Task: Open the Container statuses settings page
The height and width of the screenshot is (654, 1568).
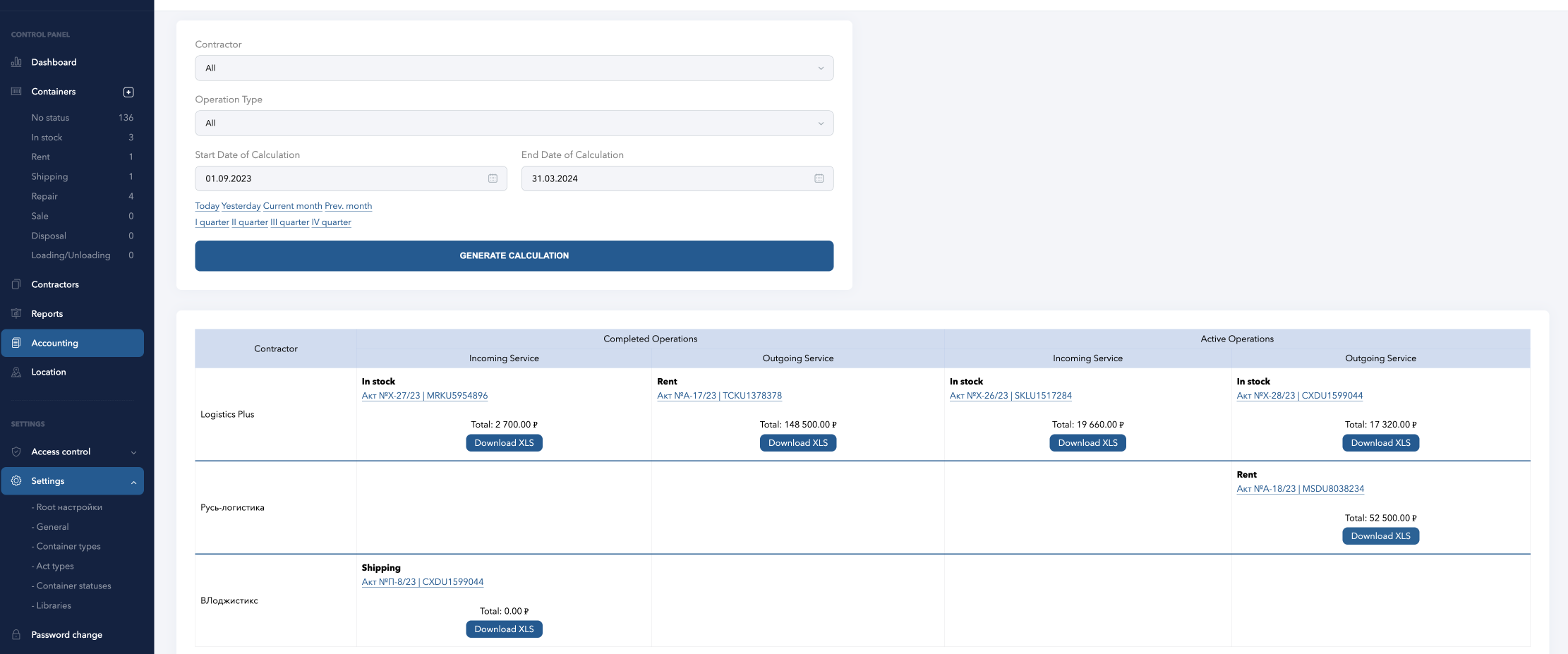Action: coord(71,586)
